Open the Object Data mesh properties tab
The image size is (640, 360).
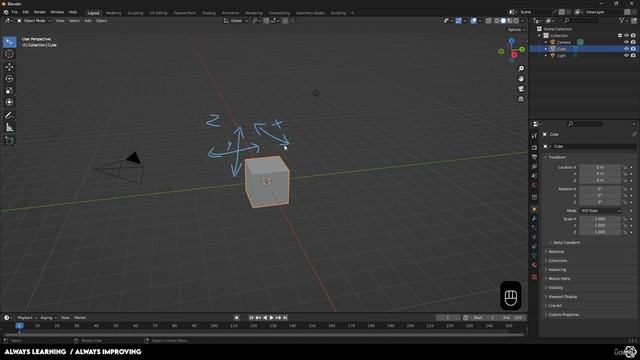tap(534, 256)
